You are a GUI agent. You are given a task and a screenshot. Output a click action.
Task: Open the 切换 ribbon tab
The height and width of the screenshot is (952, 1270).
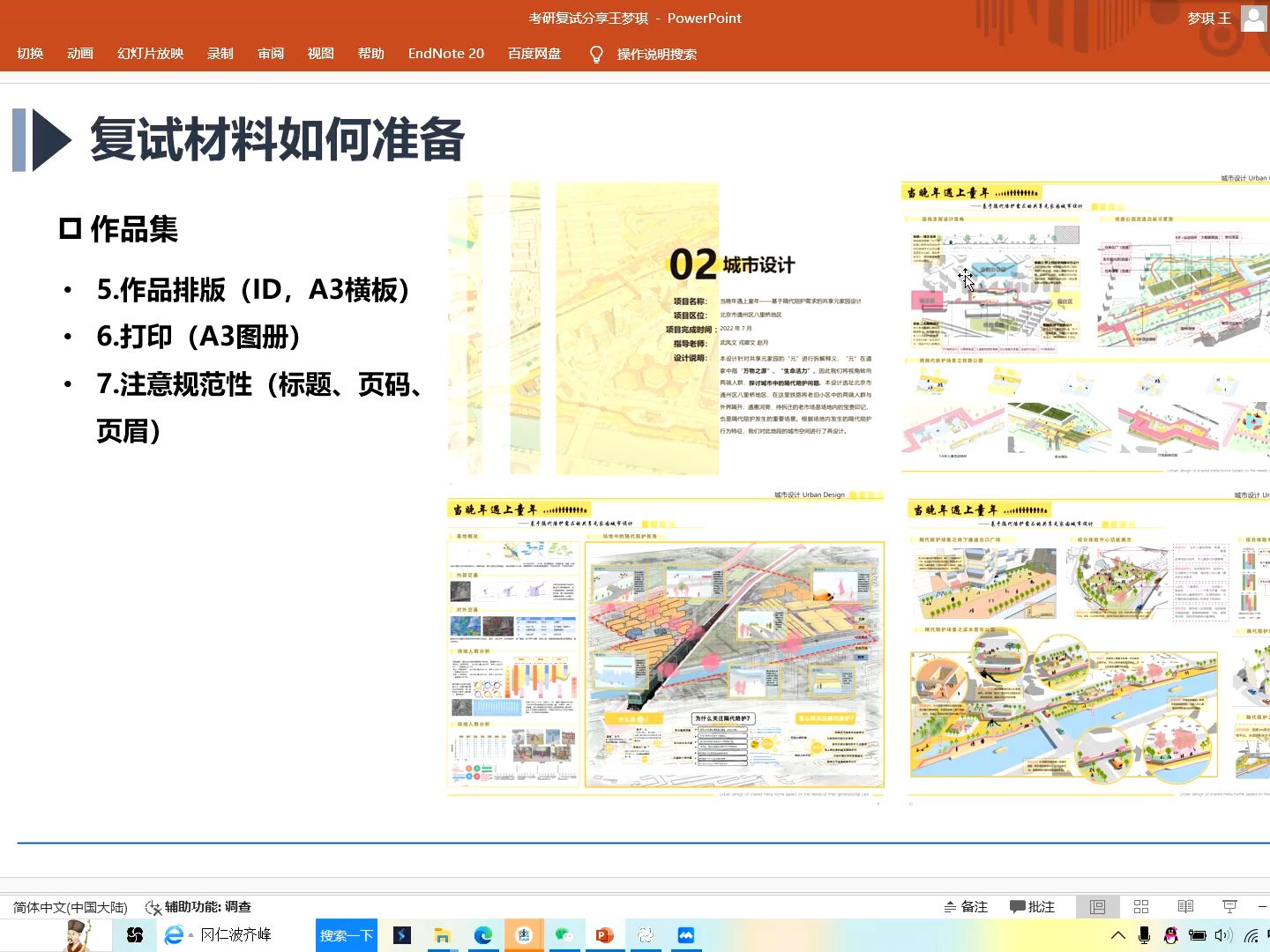point(30,54)
